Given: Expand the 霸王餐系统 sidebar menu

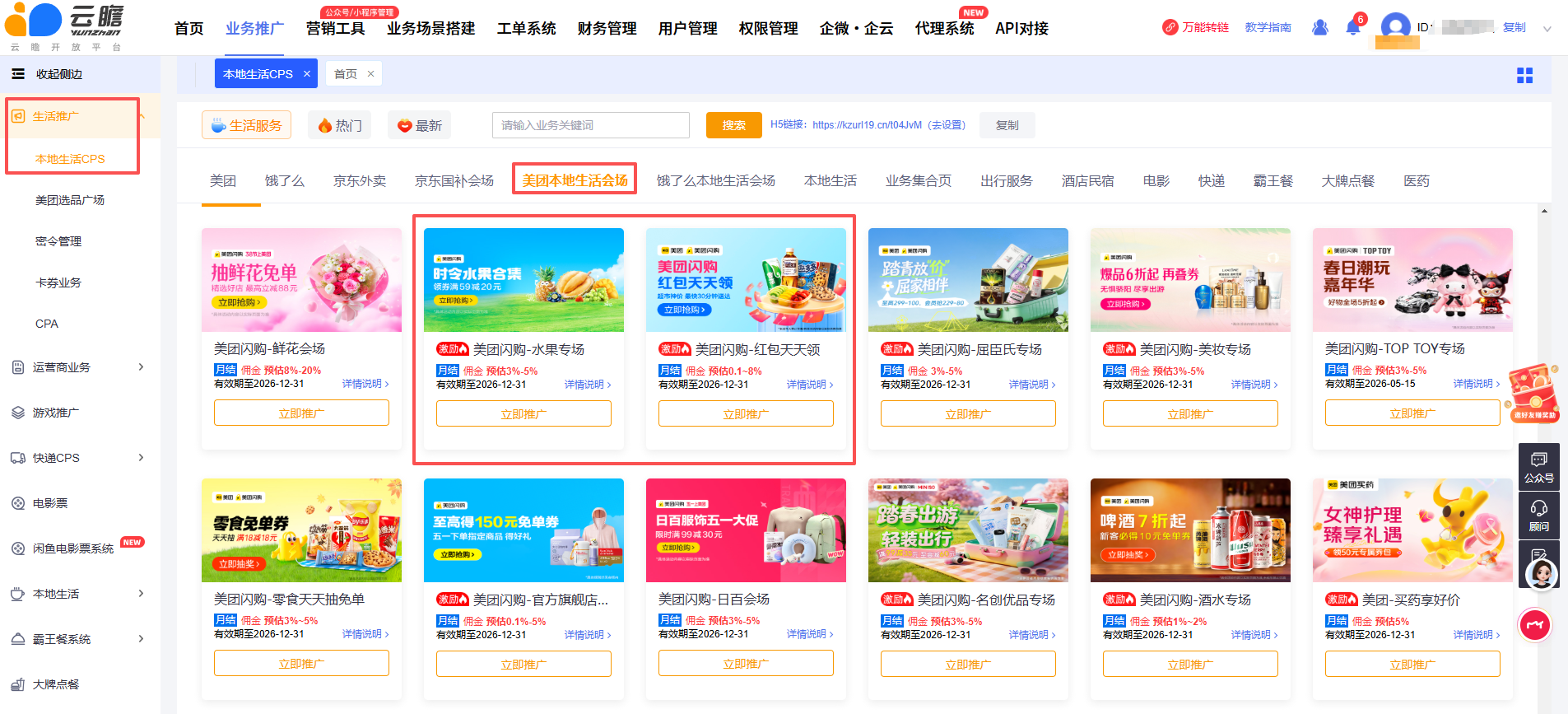Looking at the screenshot, I should [141, 639].
